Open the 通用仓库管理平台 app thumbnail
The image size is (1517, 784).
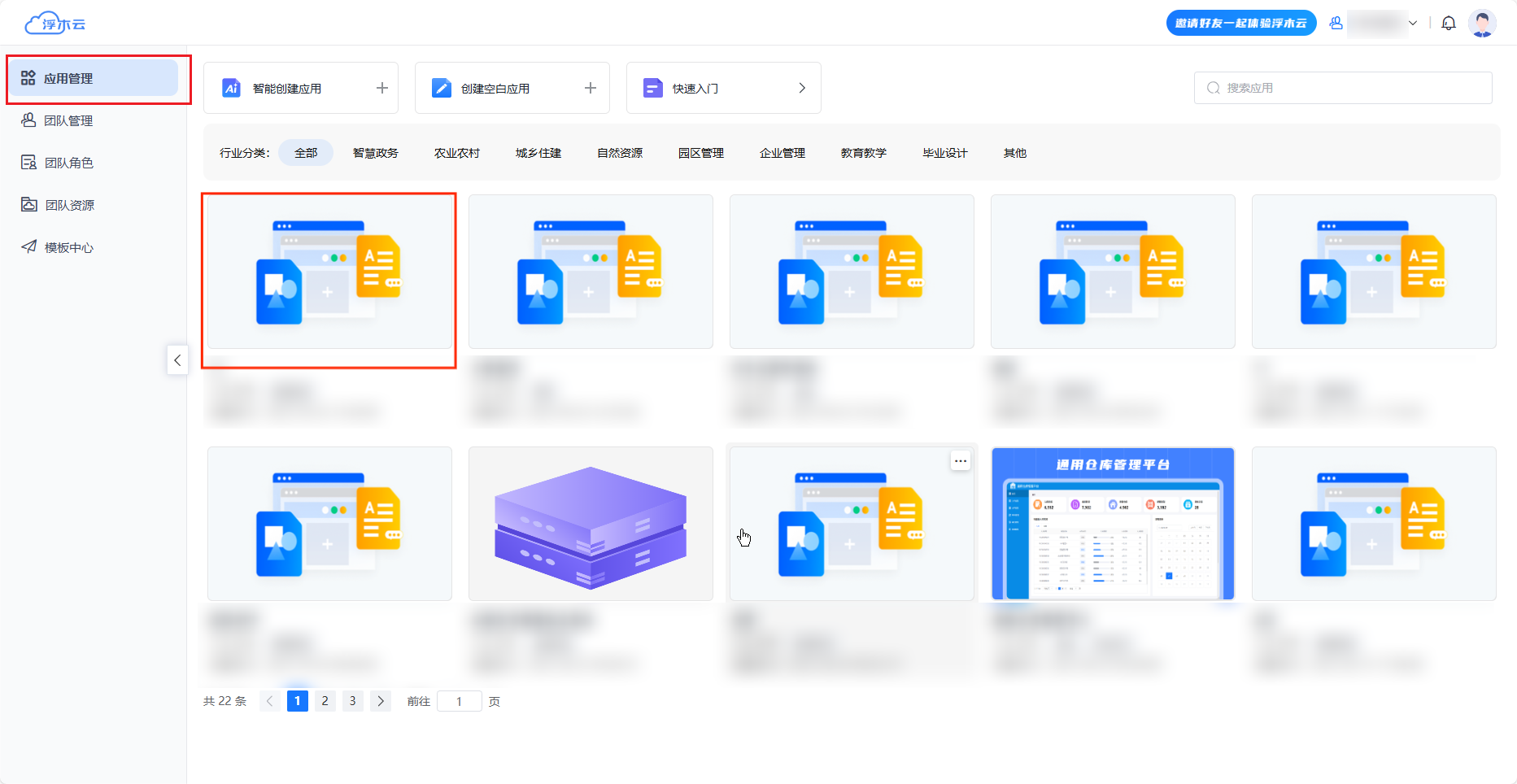click(1113, 524)
